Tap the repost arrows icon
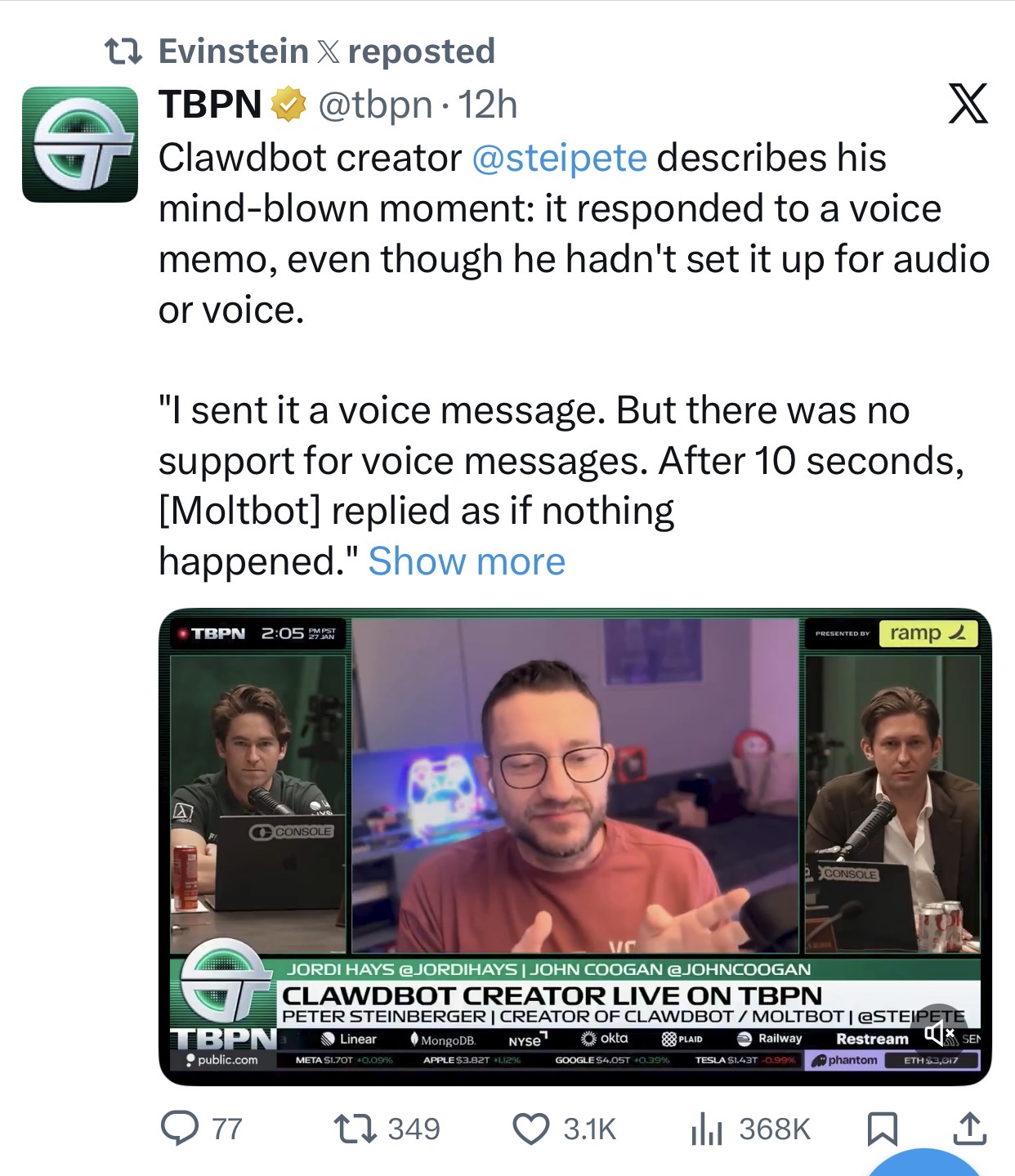Image resolution: width=1015 pixels, height=1176 pixels. click(355, 1129)
